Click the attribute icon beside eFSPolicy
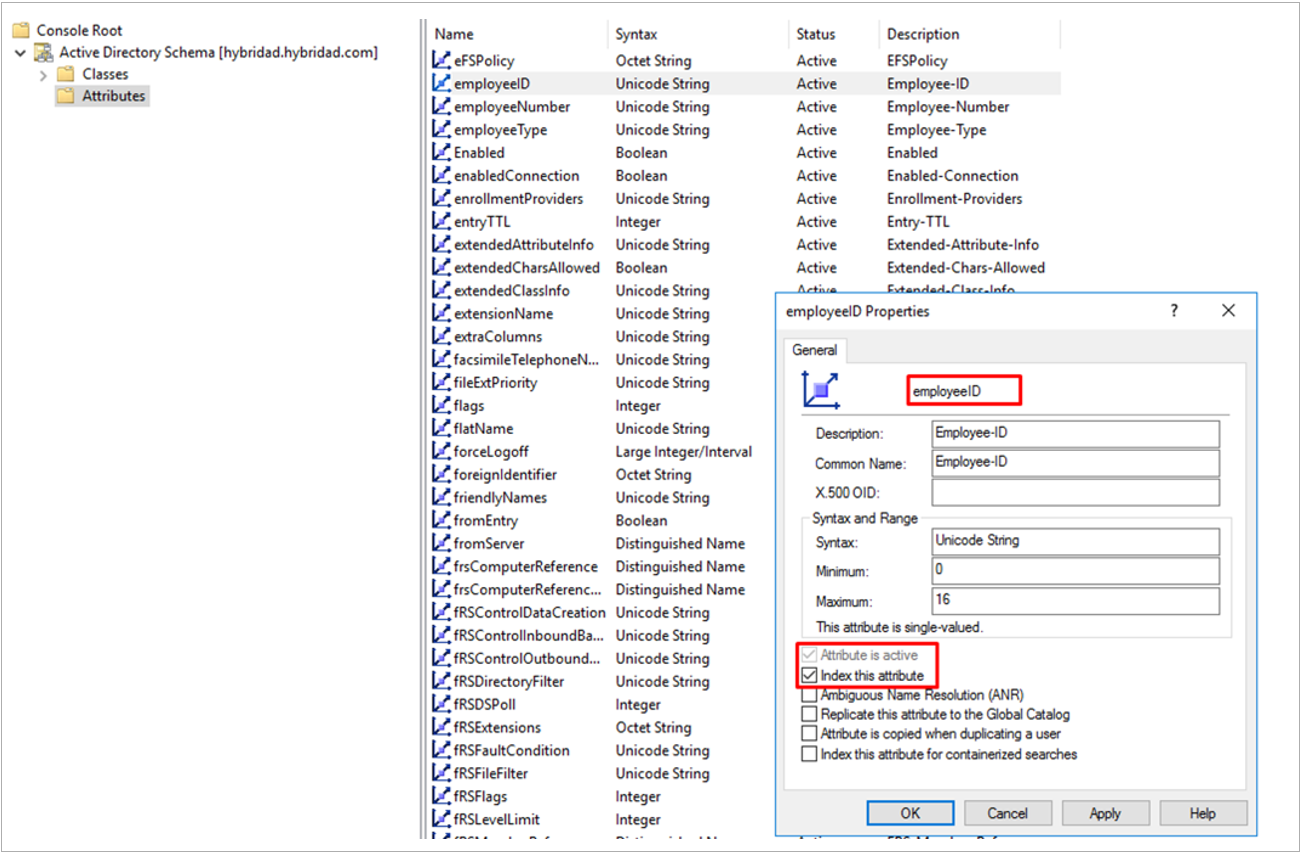The height and width of the screenshot is (852, 1301). [x=441, y=60]
